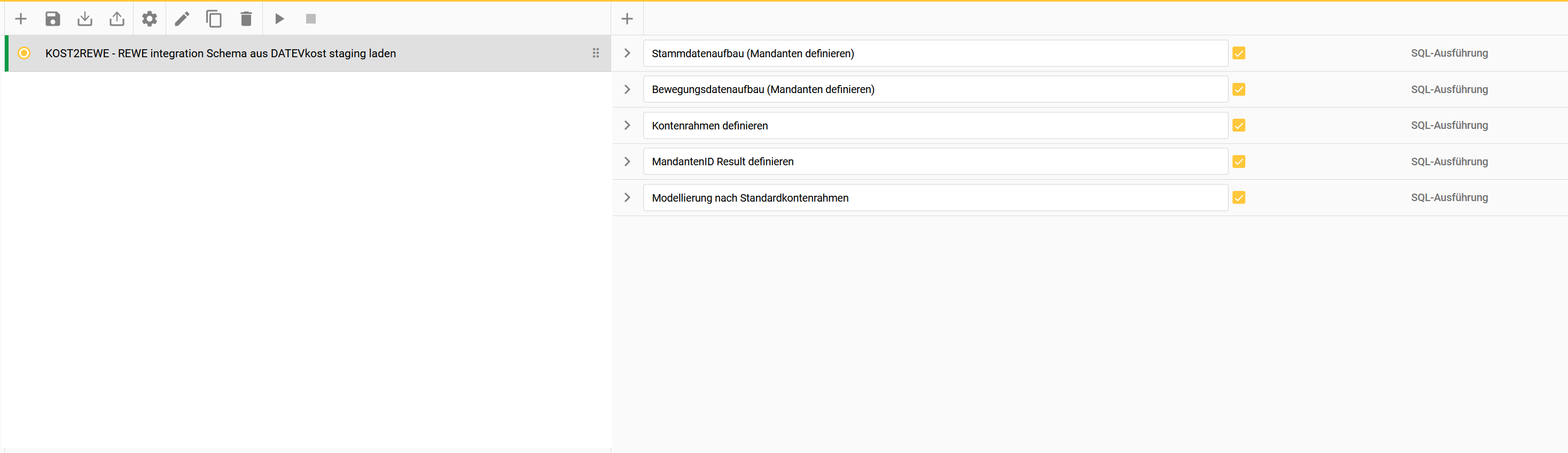Expand the Stammdatenaufbau step row
The width and height of the screenshot is (1568, 453).
point(627,53)
